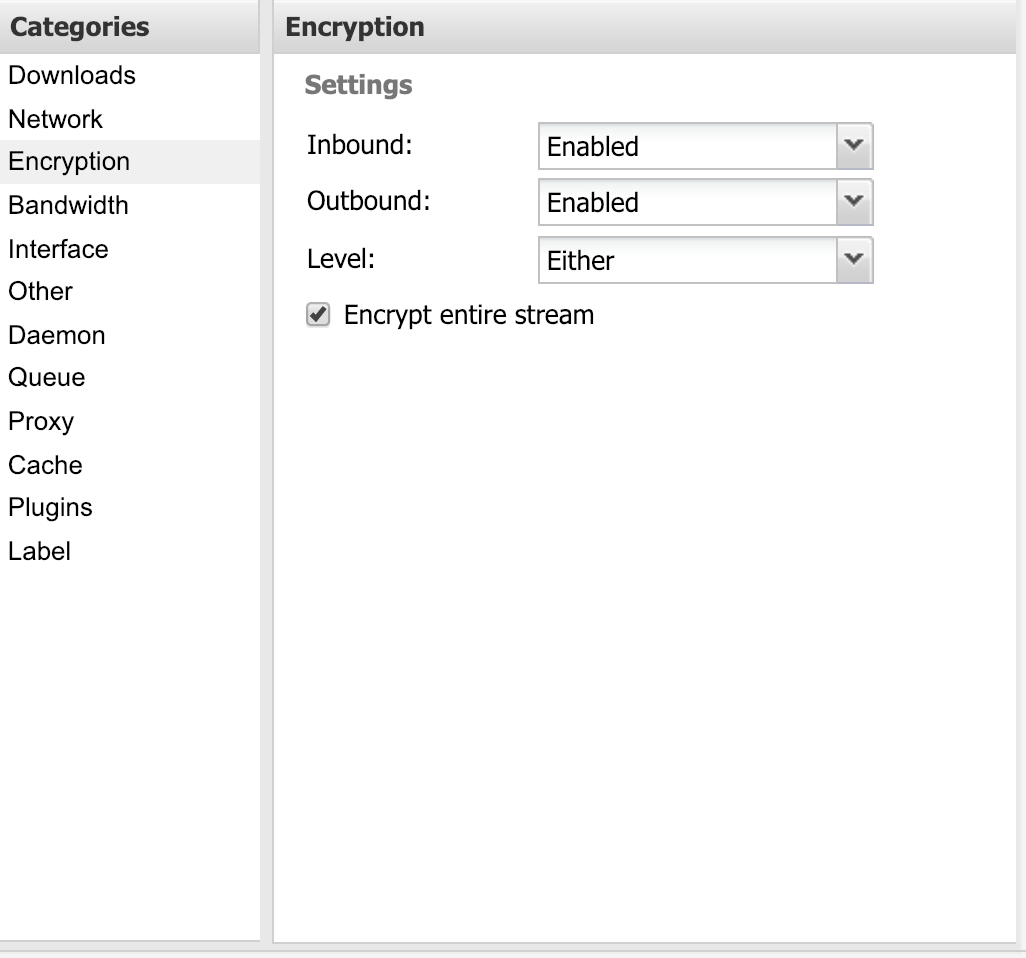
Task: Select the Cache category
Action: tap(45, 465)
